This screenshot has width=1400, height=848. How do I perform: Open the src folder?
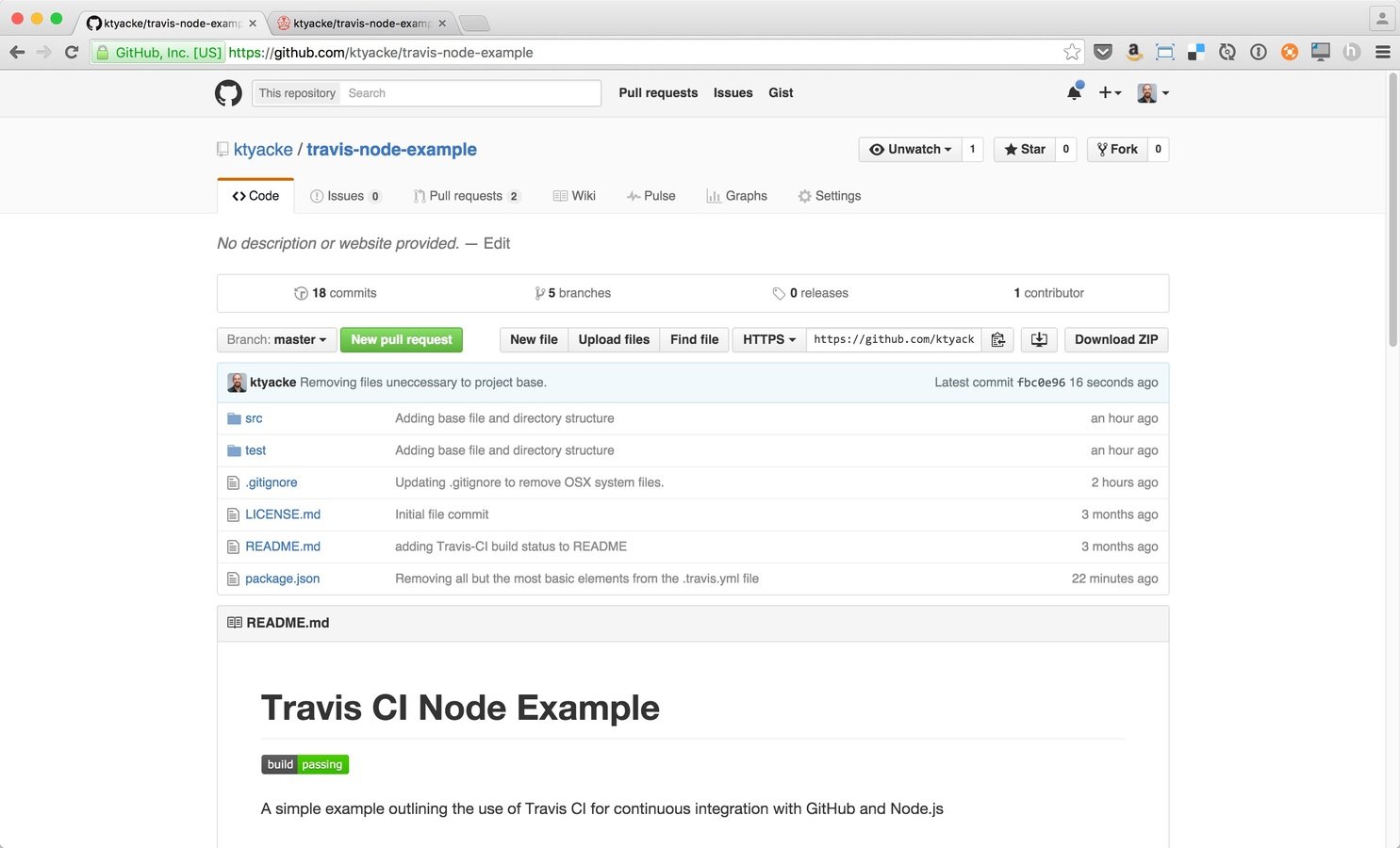click(254, 418)
